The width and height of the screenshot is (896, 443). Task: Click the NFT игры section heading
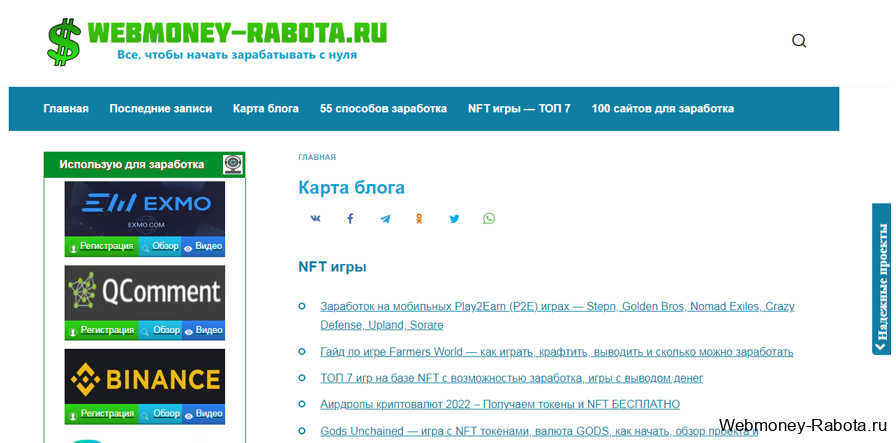333,267
